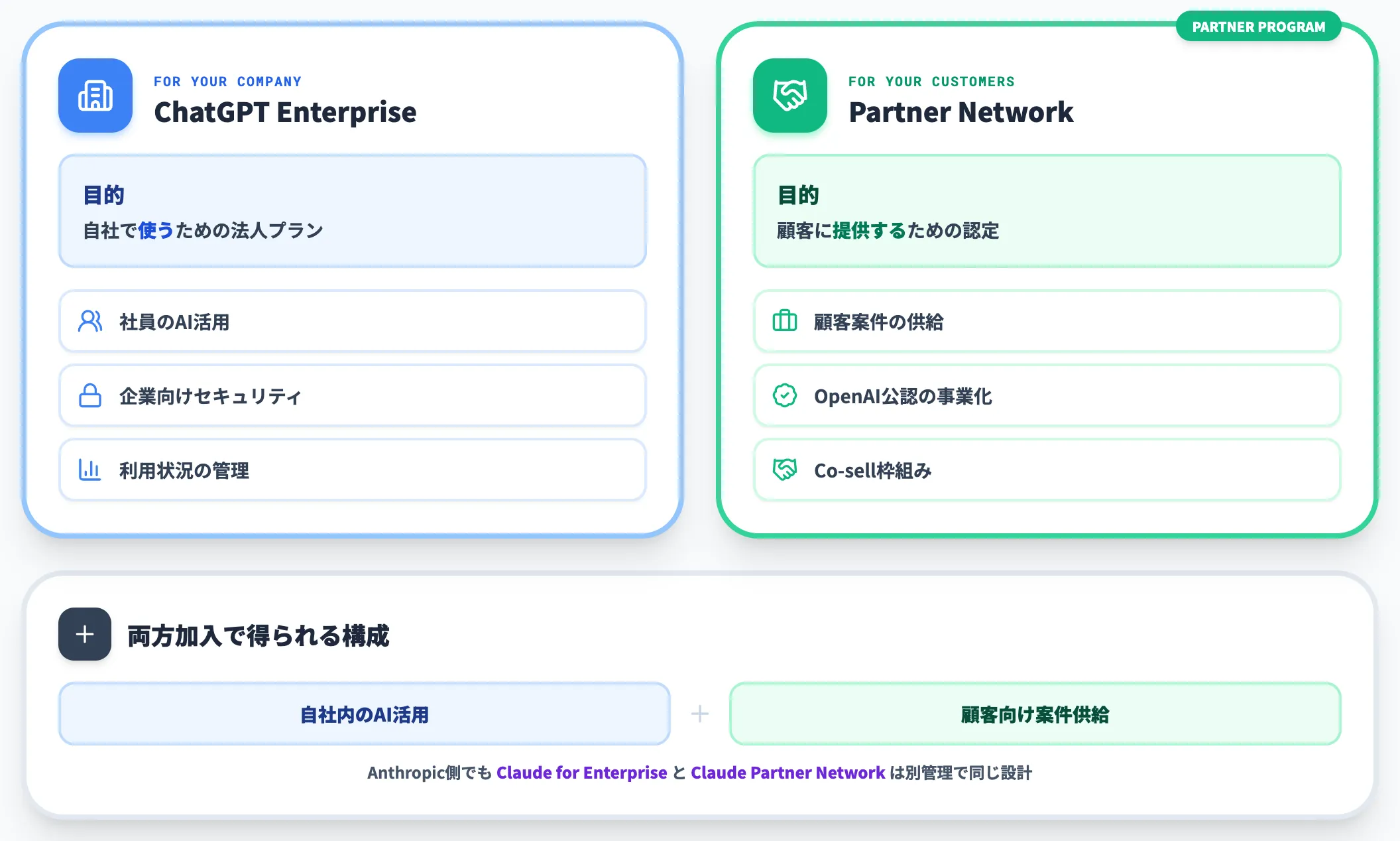Click the 目的 title in the green panel
Screen dimensions: 1400x841
coord(799,195)
